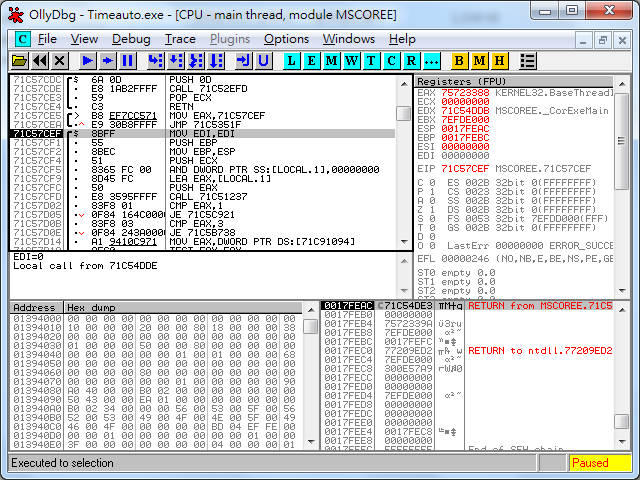Open the Debug menu
640x480 pixels.
(x=131, y=39)
